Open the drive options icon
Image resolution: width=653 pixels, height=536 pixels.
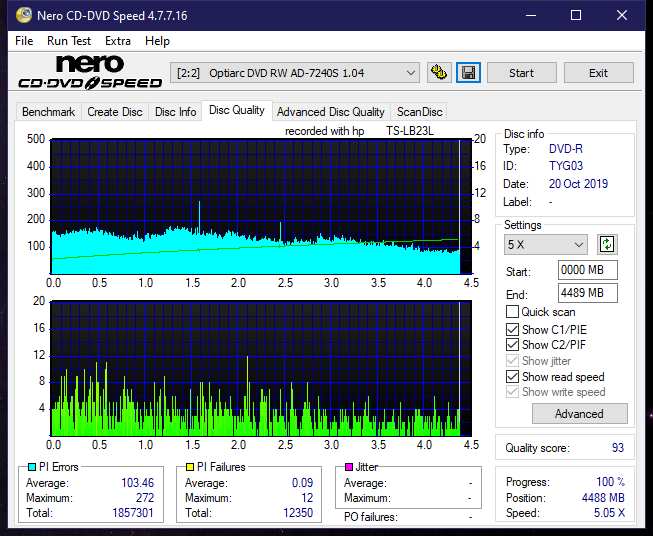pos(439,73)
